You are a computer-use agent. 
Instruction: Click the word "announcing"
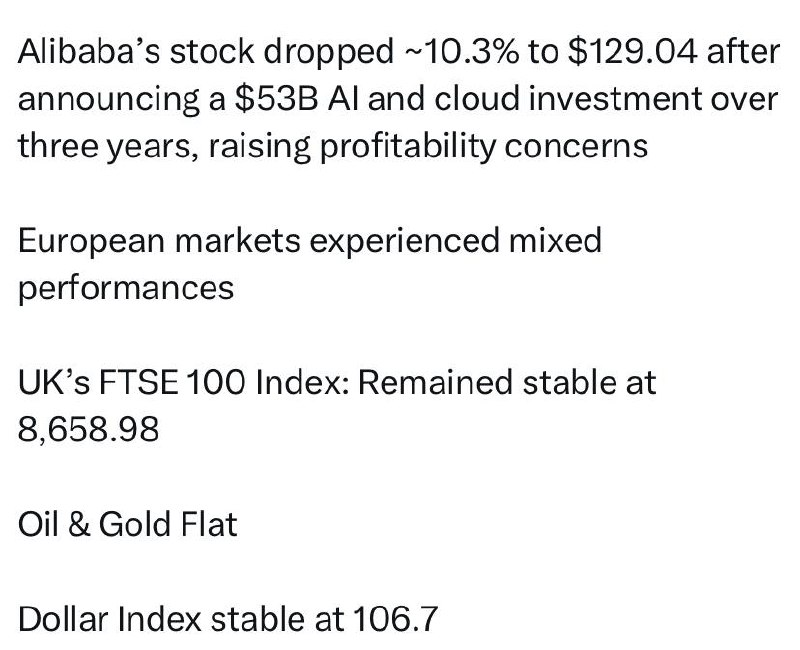pyautogui.click(x=109, y=101)
